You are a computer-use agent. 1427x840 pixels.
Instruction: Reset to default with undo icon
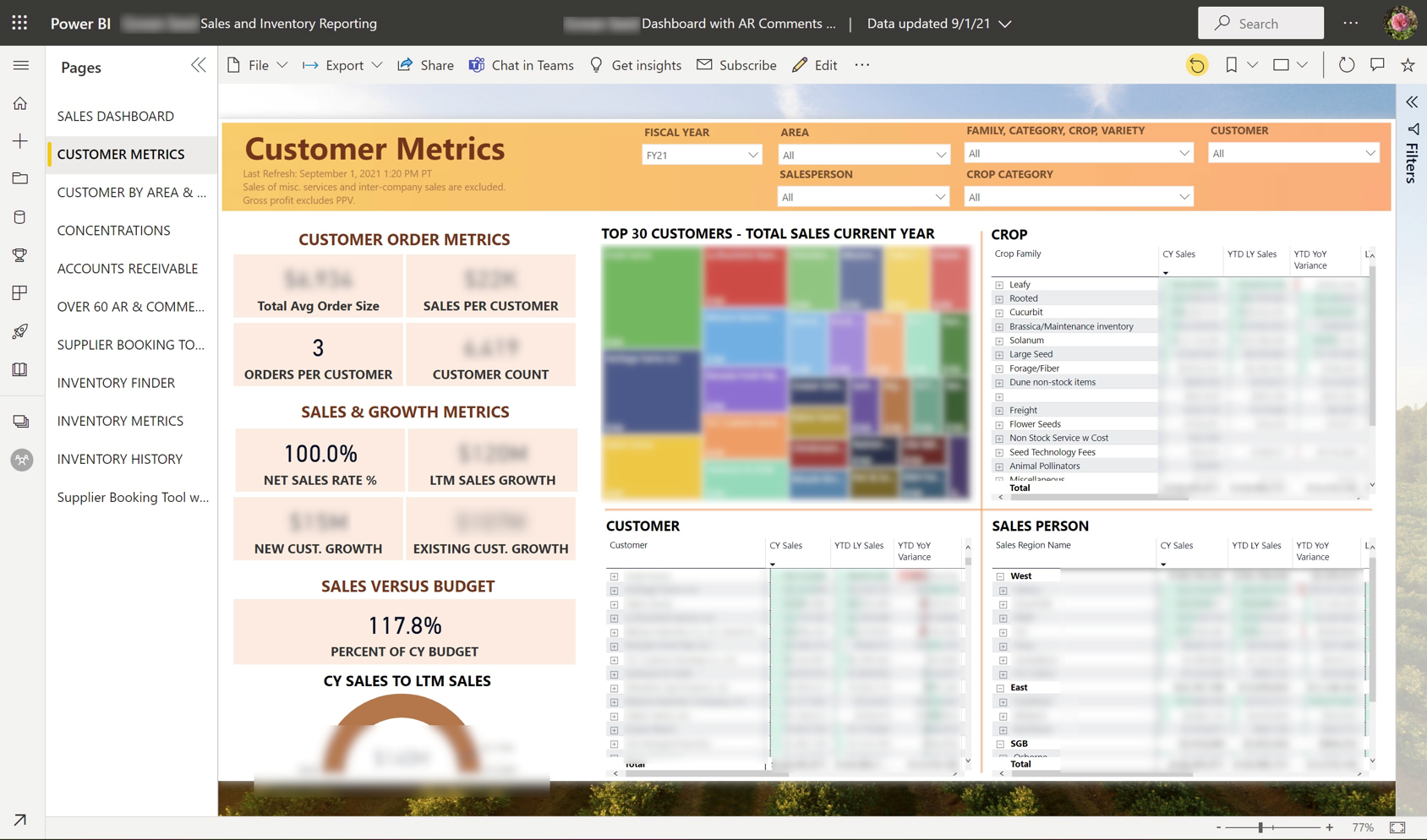click(1197, 65)
